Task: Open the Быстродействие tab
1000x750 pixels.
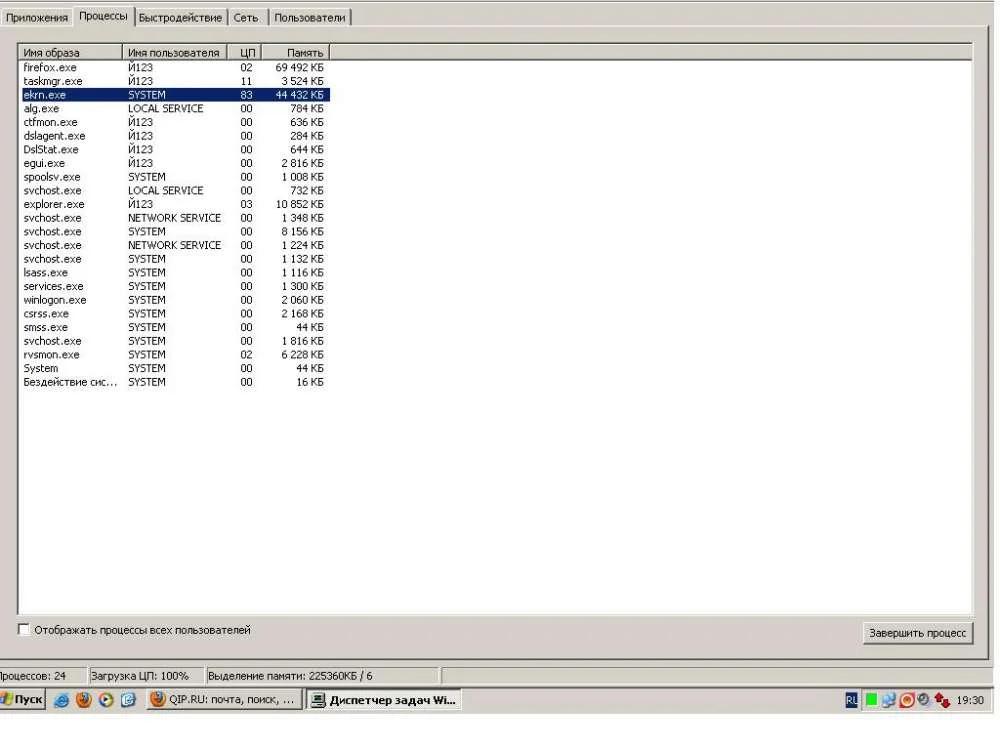Action: pos(180,18)
